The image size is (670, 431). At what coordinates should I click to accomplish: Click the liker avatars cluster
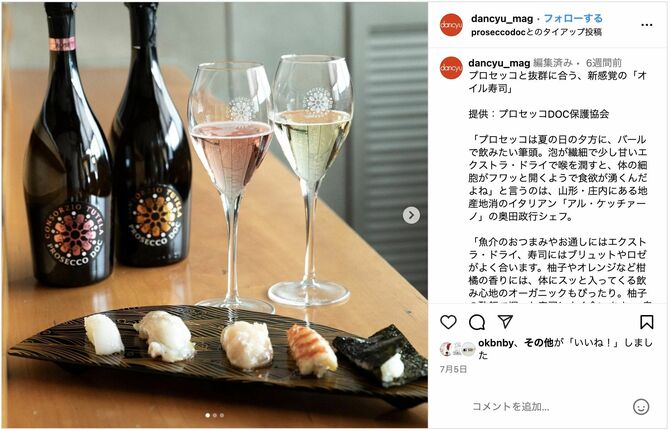[x=457, y=349]
